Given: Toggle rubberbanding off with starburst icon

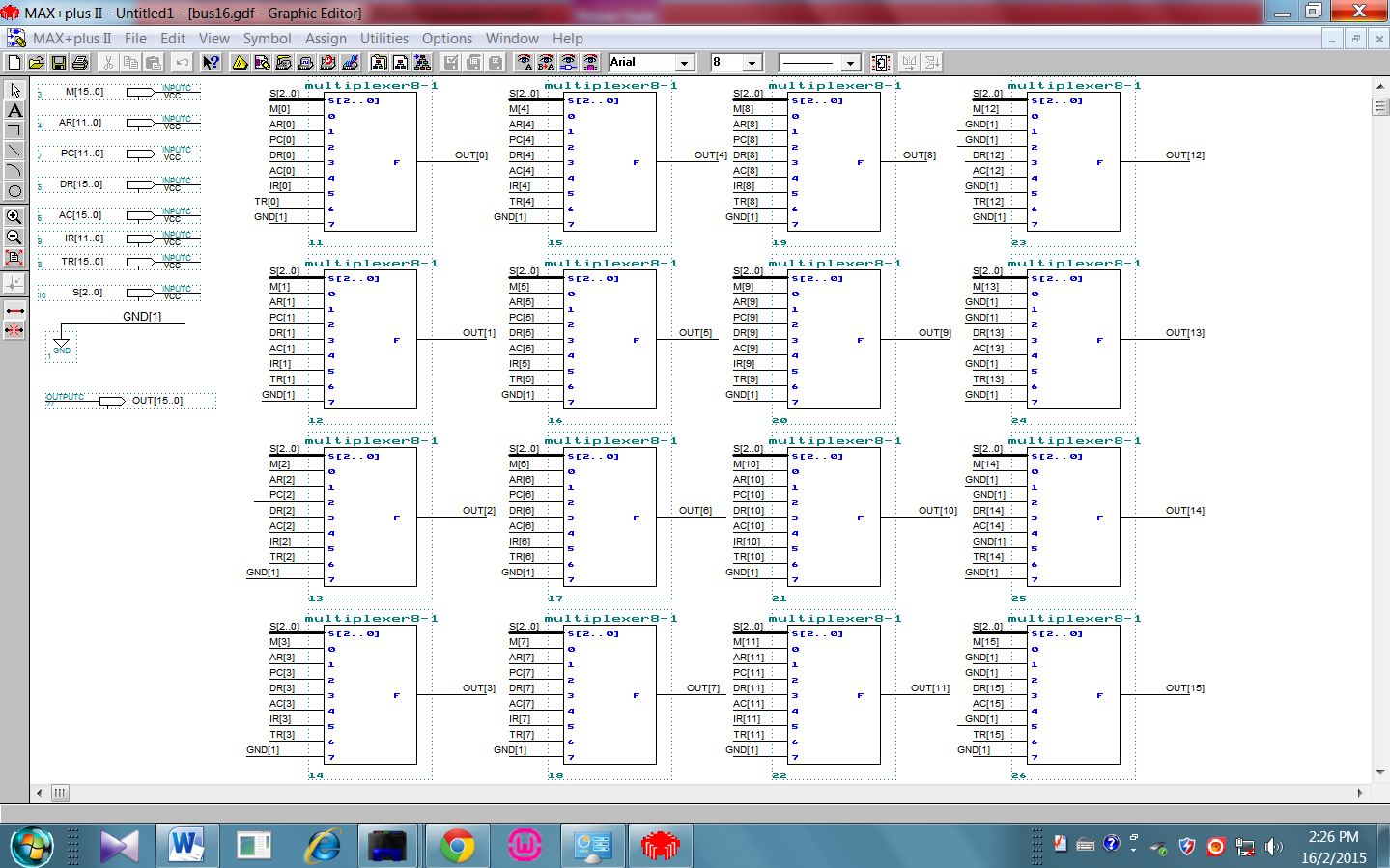Looking at the screenshot, I should [x=14, y=331].
